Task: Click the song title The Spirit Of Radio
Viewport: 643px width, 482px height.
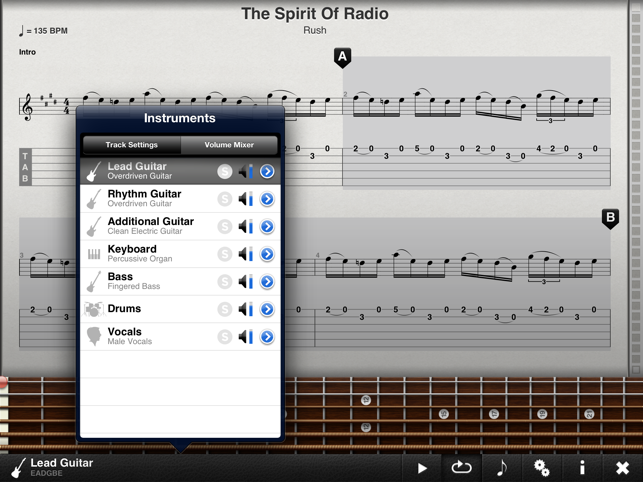Action: pos(315,14)
